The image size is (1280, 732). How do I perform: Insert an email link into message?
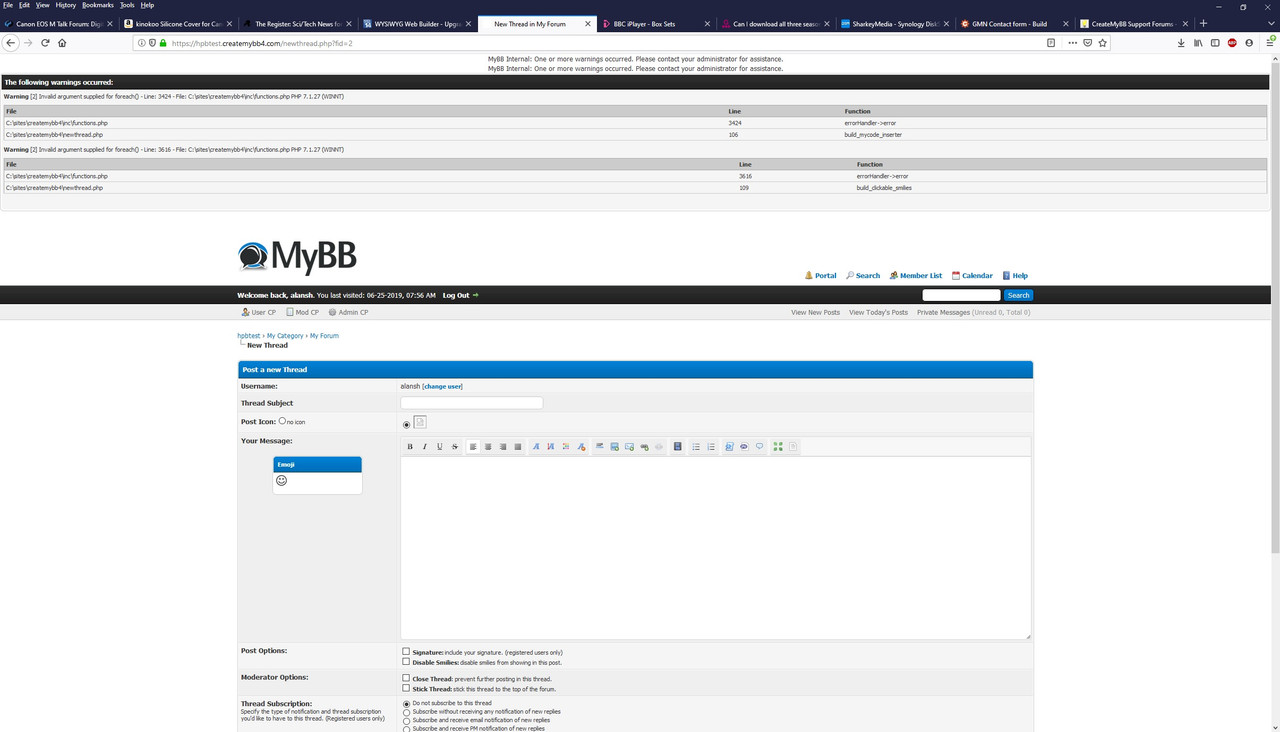(629, 446)
